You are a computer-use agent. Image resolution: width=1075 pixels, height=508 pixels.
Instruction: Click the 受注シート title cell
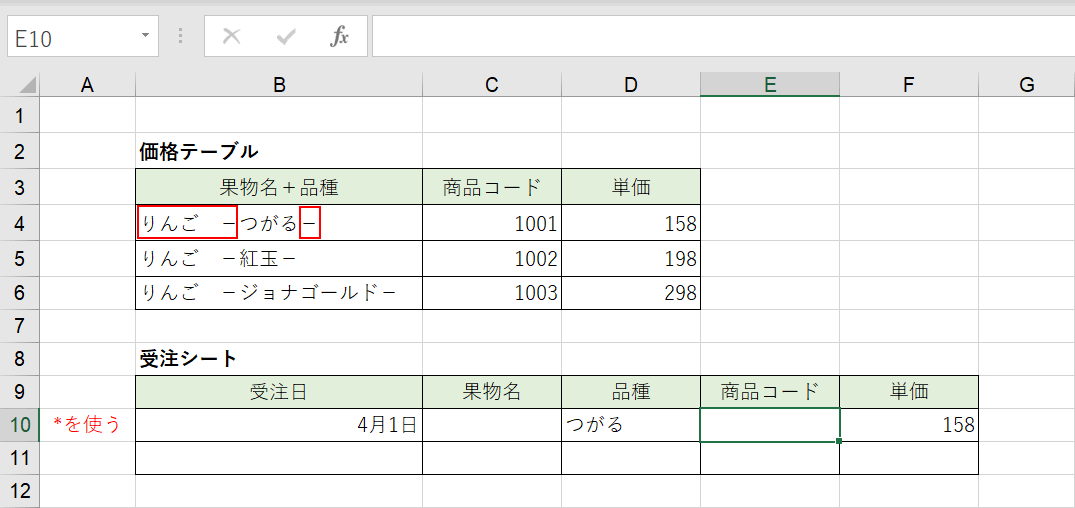pos(279,359)
